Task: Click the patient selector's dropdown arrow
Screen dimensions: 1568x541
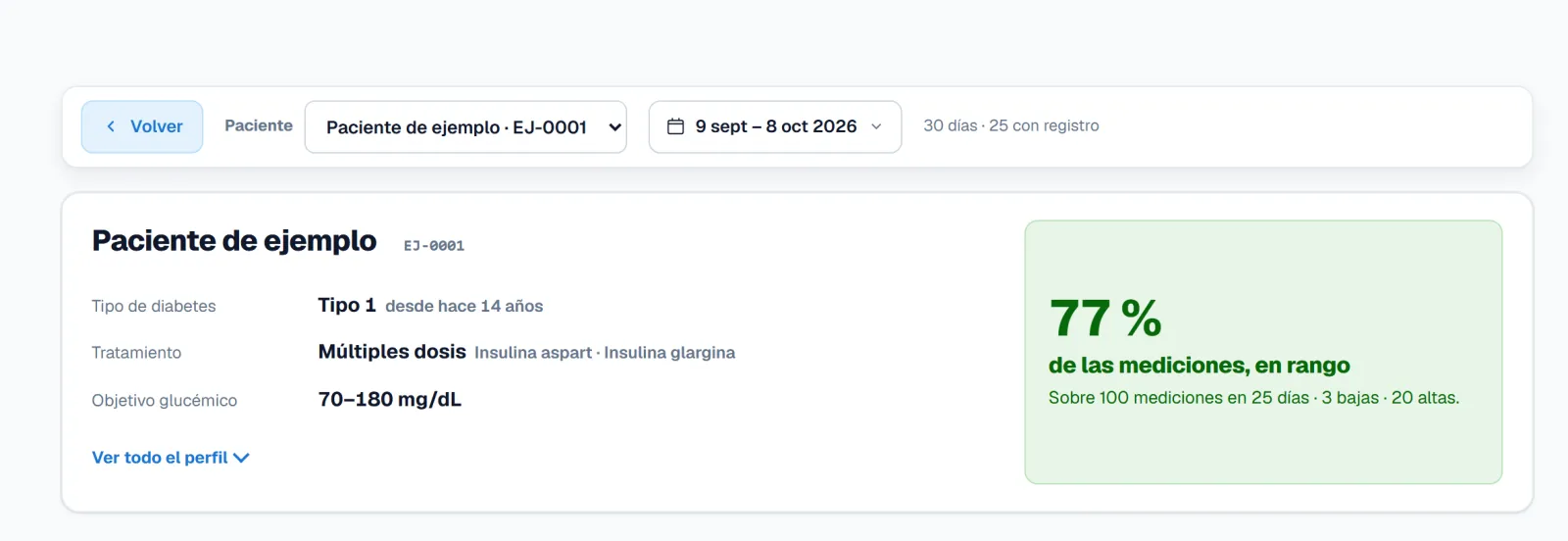Action: (x=614, y=127)
